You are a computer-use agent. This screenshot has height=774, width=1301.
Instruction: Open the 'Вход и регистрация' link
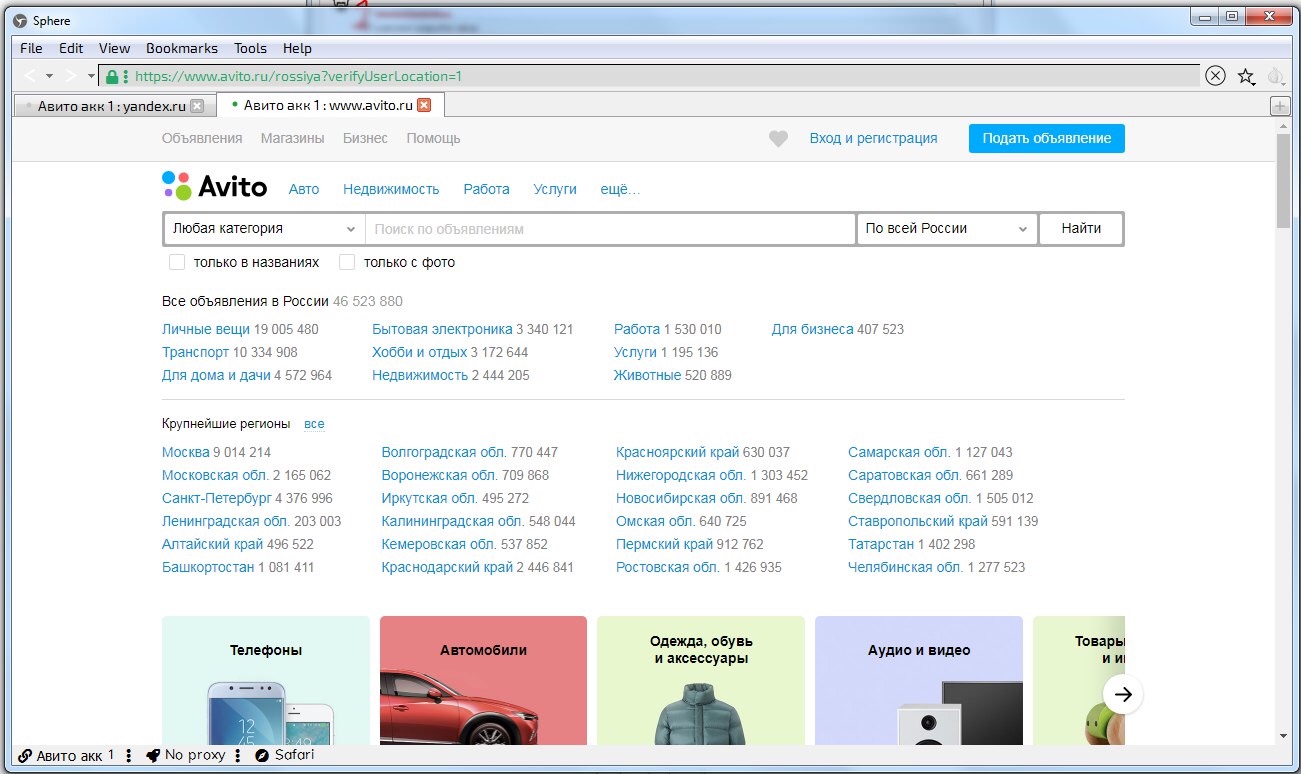873,139
